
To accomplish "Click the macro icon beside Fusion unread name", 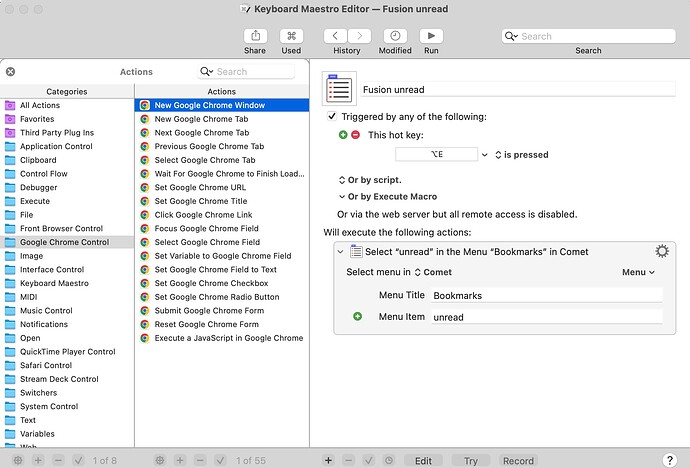I will (x=339, y=89).
